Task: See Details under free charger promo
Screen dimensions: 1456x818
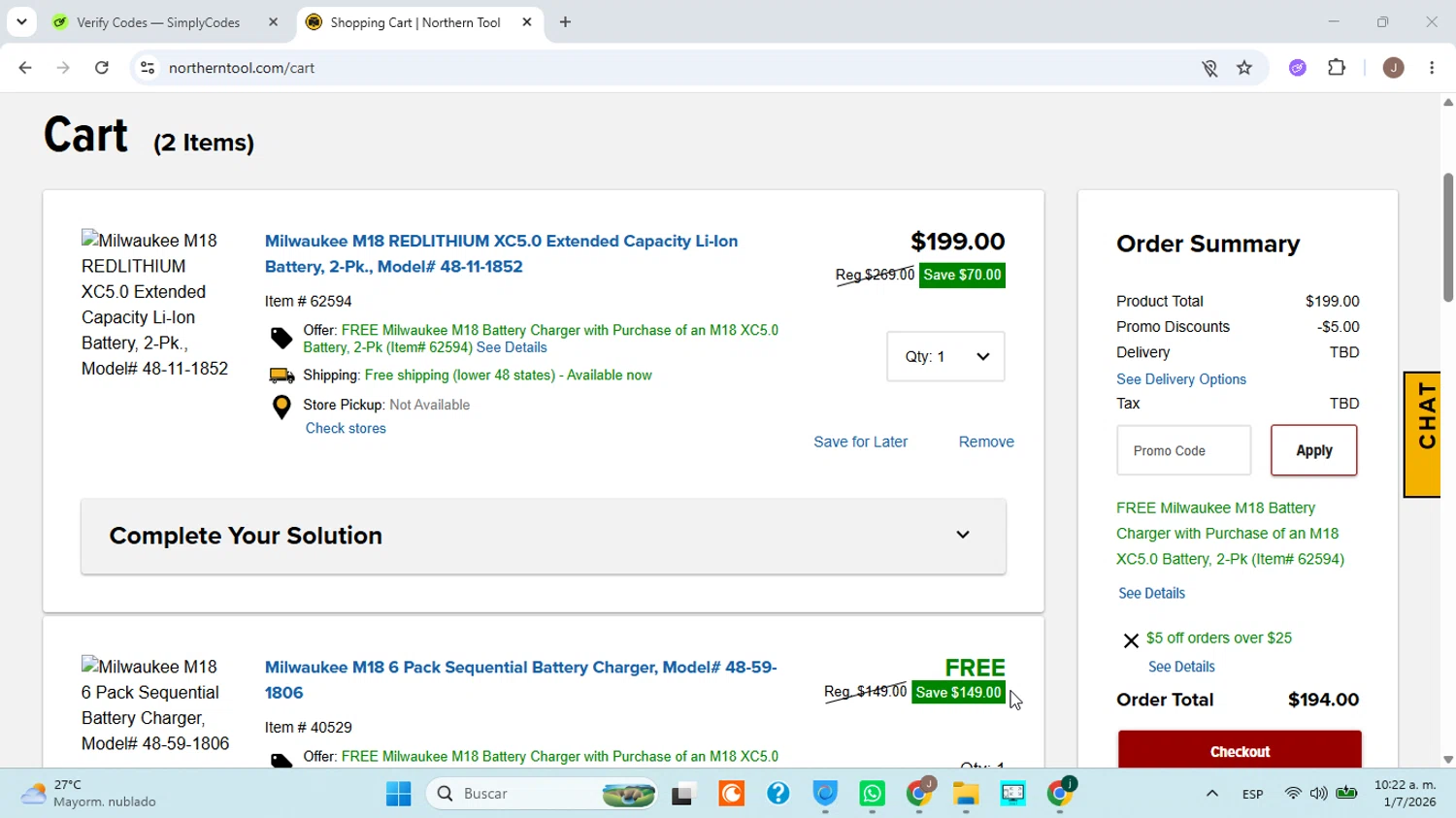Action: 1151,593
